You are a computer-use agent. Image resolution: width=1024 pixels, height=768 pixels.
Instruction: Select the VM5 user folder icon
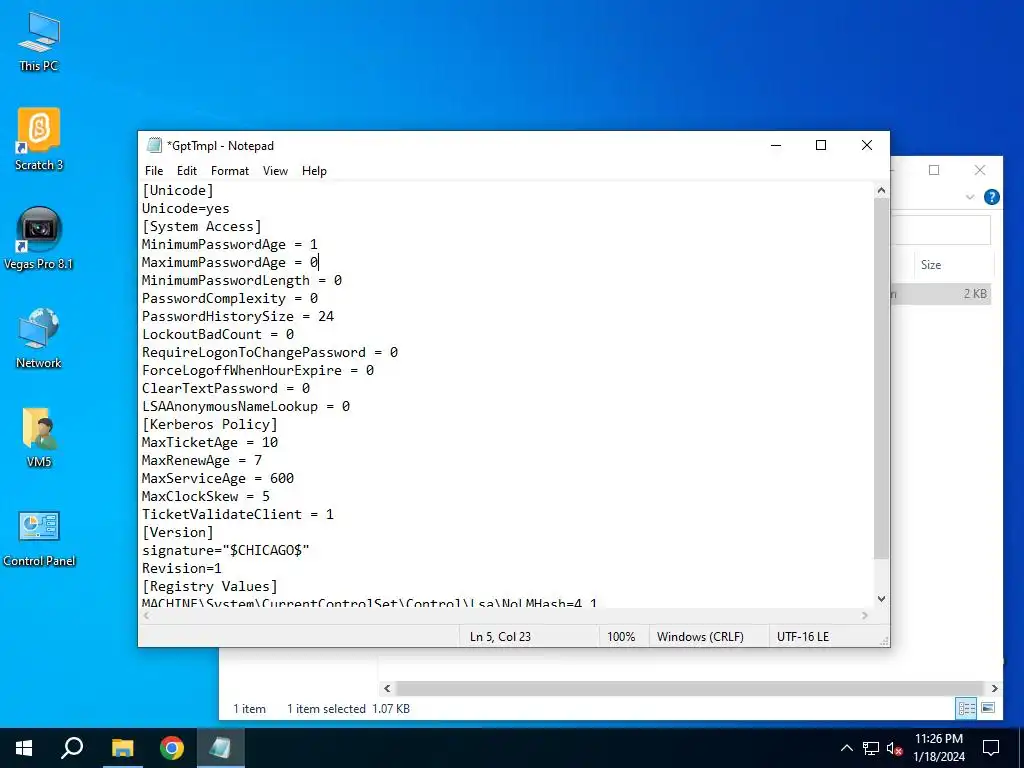click(x=39, y=437)
